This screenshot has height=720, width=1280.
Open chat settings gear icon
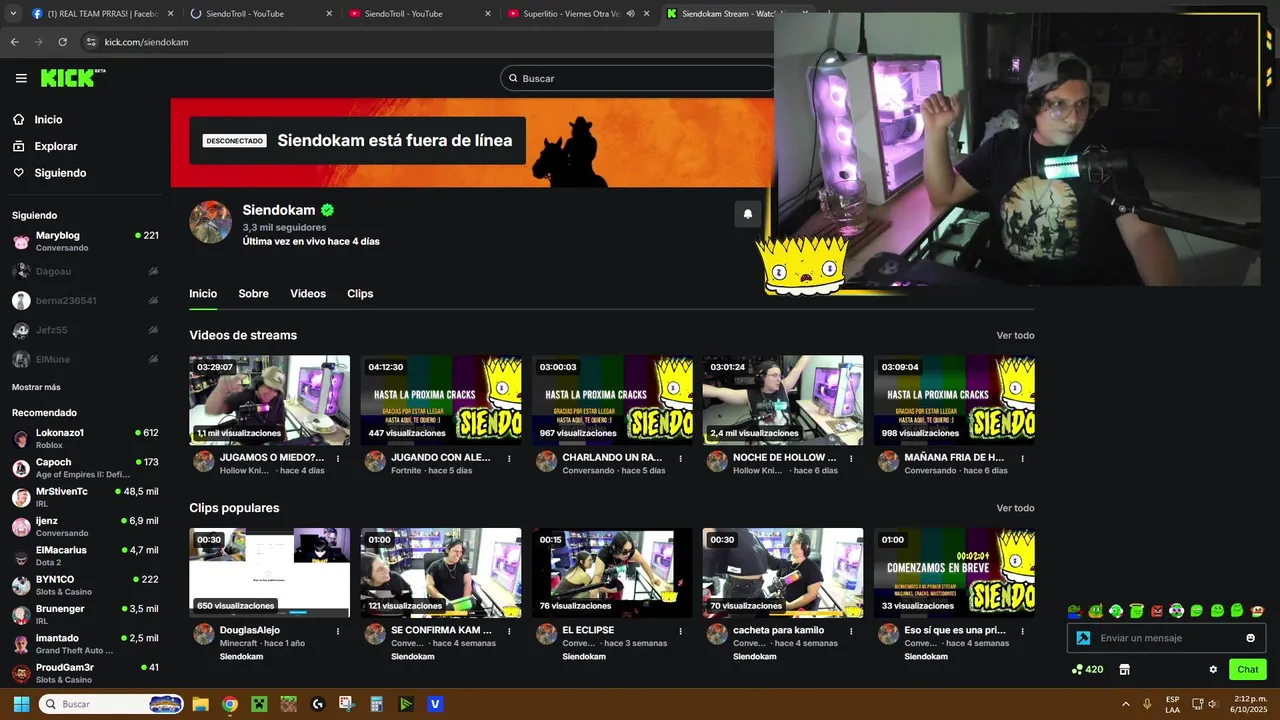[1213, 670]
